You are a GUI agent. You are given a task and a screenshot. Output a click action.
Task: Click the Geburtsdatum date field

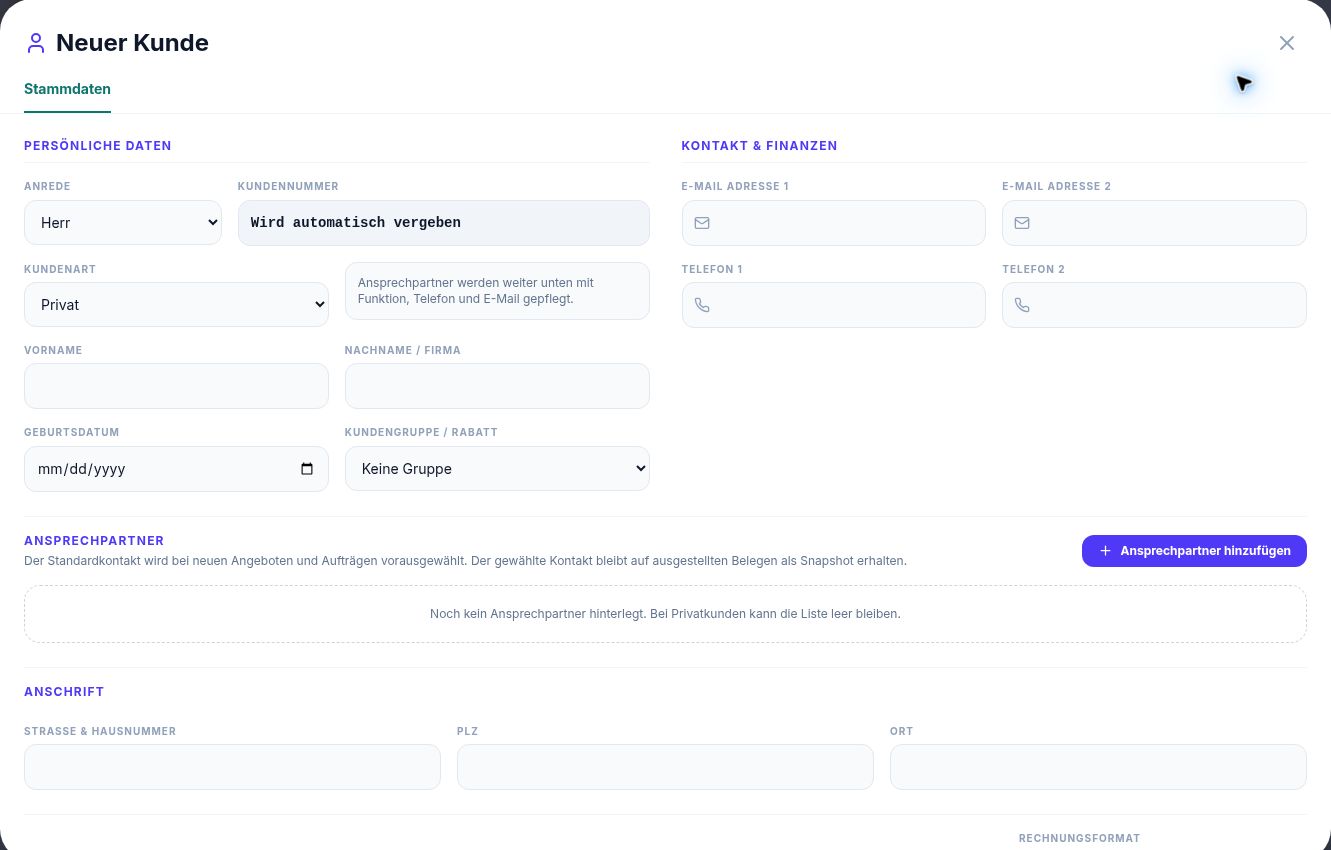click(176, 469)
